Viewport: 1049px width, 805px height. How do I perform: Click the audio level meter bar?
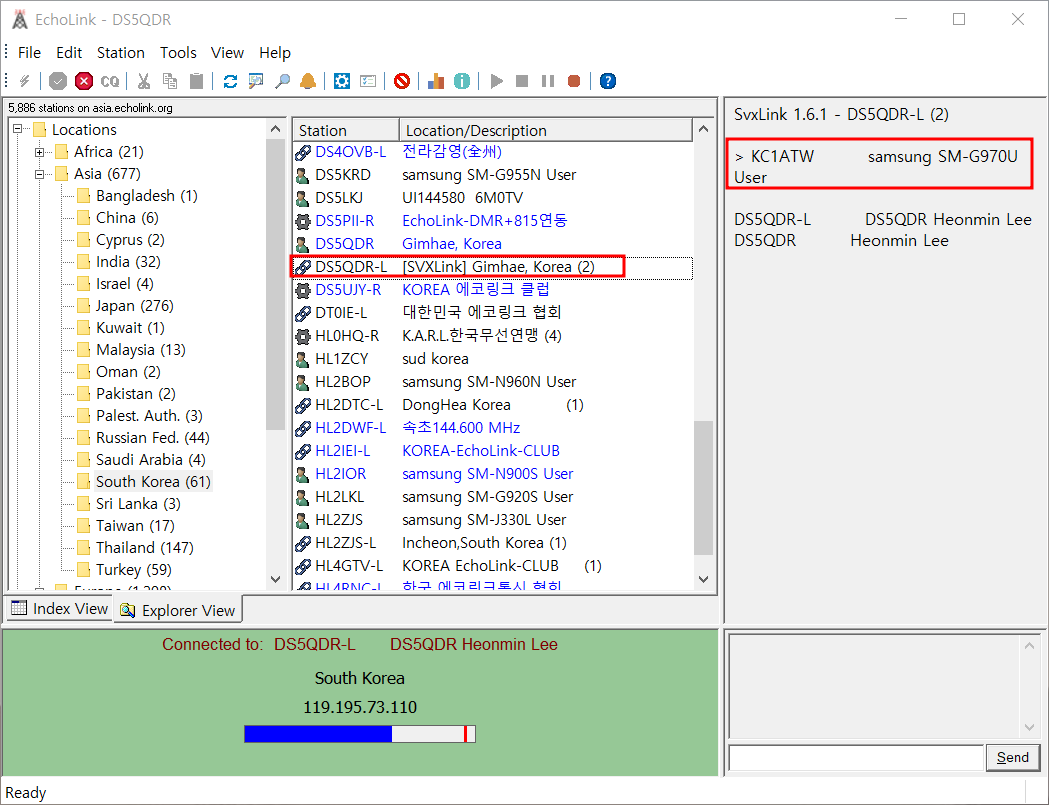click(360, 734)
